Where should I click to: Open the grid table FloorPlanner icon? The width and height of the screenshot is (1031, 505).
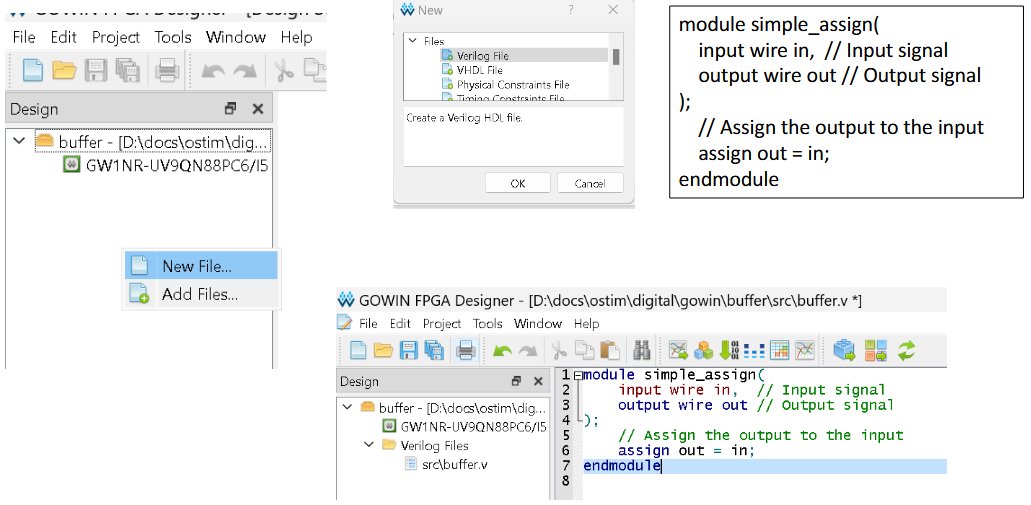(779, 350)
